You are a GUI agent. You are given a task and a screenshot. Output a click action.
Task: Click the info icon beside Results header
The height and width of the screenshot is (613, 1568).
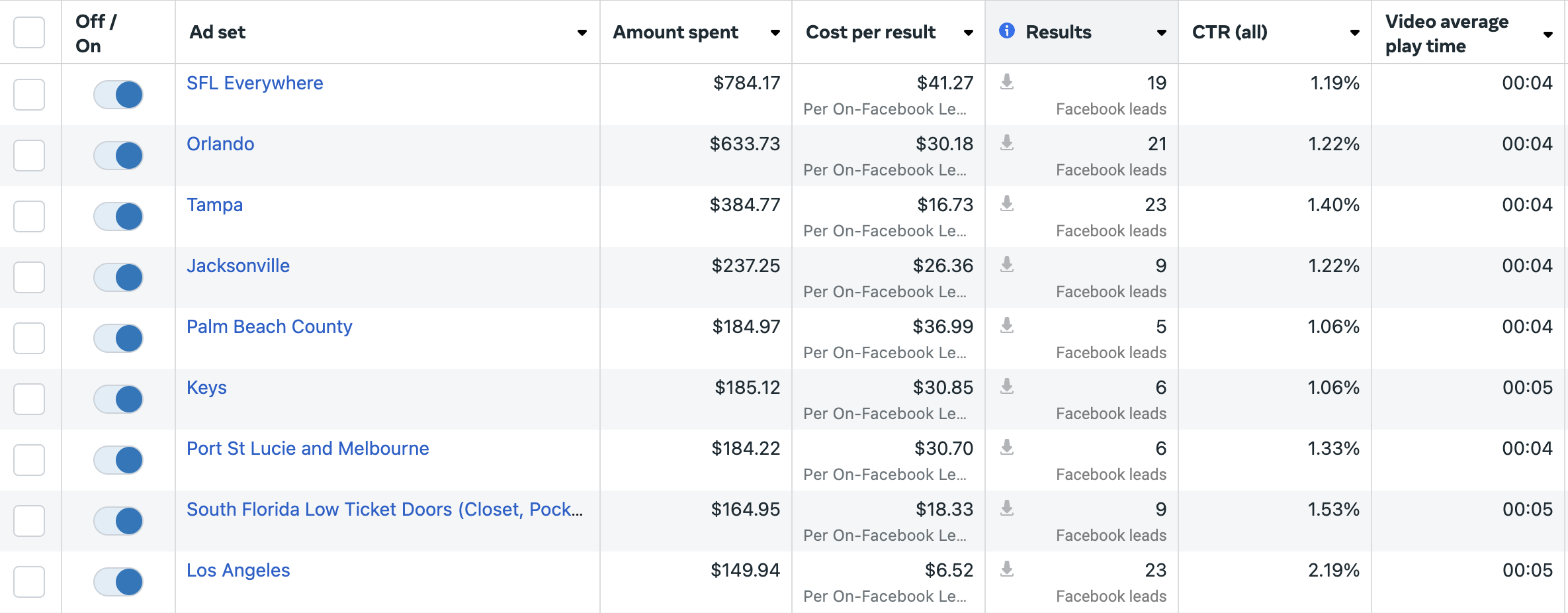(x=1007, y=31)
